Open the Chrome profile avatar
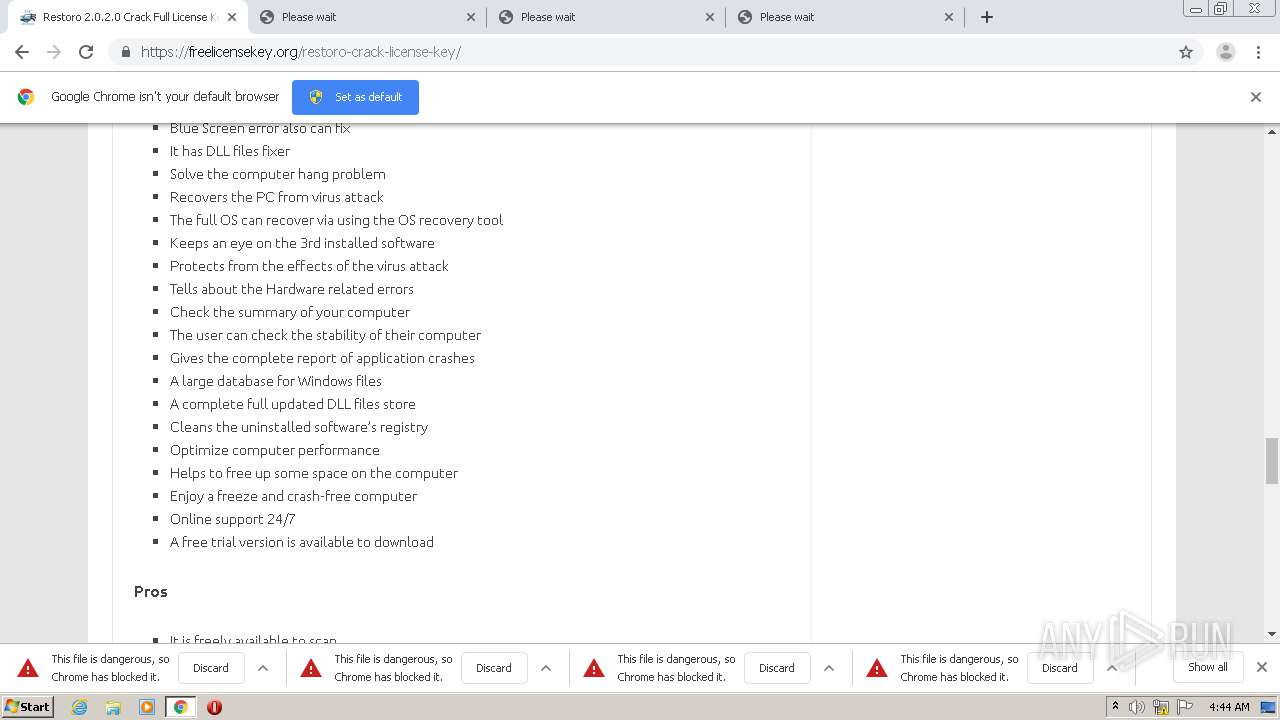1280x720 pixels. (1226, 52)
